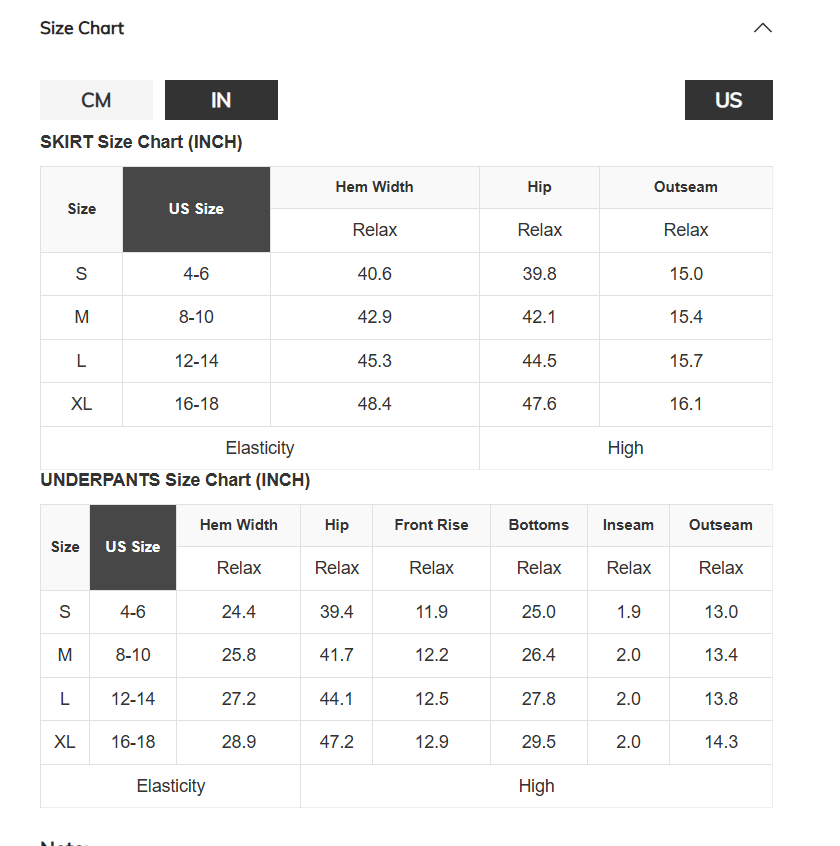Click the SKIRT Size Chart (INCH) title
The height and width of the screenshot is (846, 840).
coord(141,142)
